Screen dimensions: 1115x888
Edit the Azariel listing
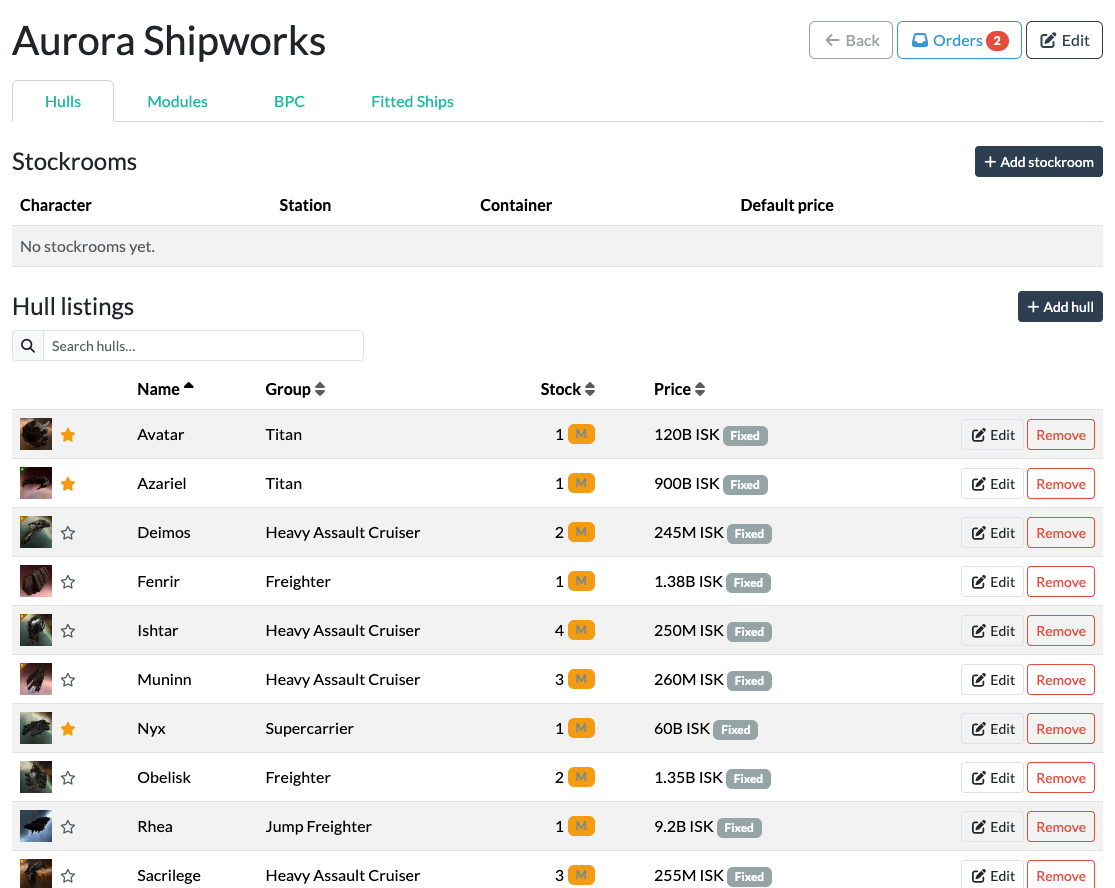click(992, 484)
